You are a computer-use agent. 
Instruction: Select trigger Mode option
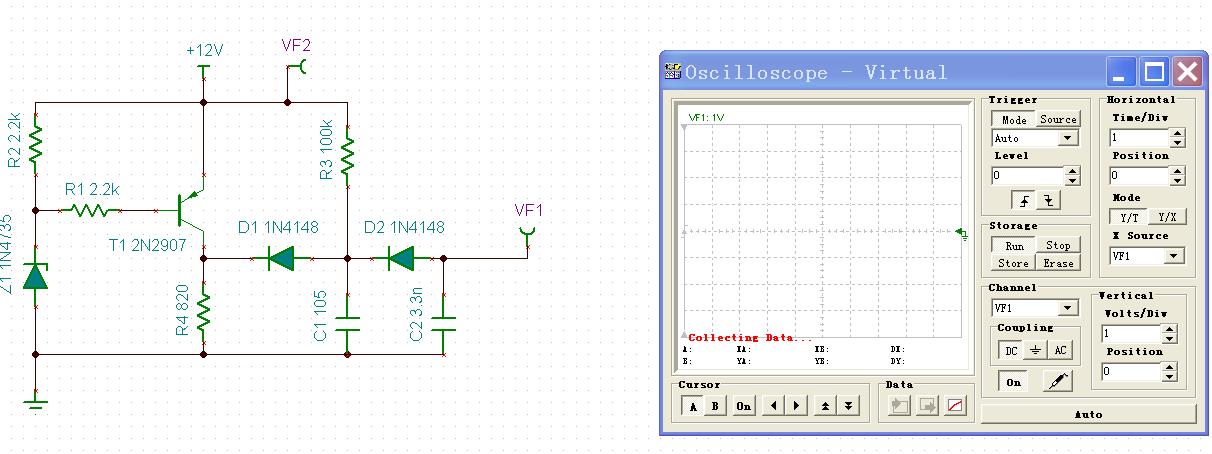tap(1014, 119)
